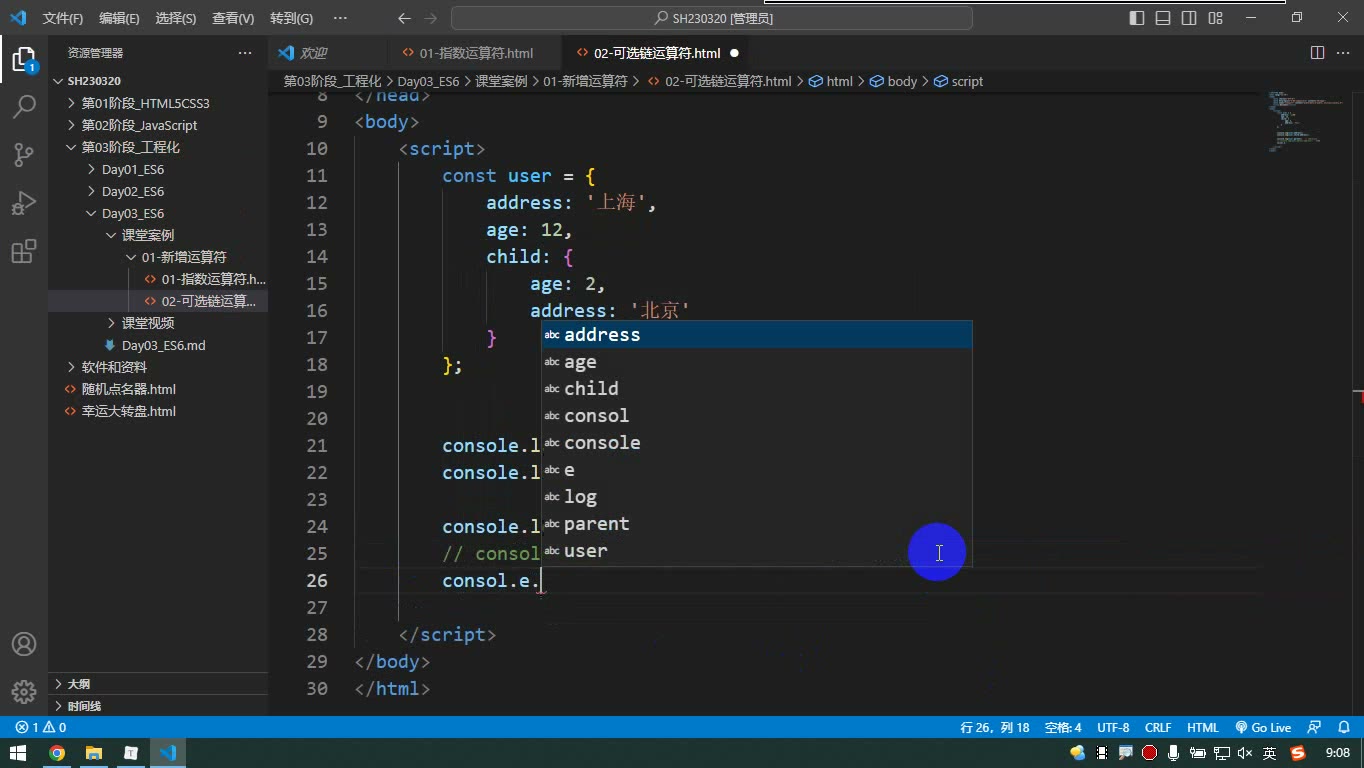1364x768 pixels.
Task: Open Explorer panel ellipsis menu
Action: [x=245, y=53]
